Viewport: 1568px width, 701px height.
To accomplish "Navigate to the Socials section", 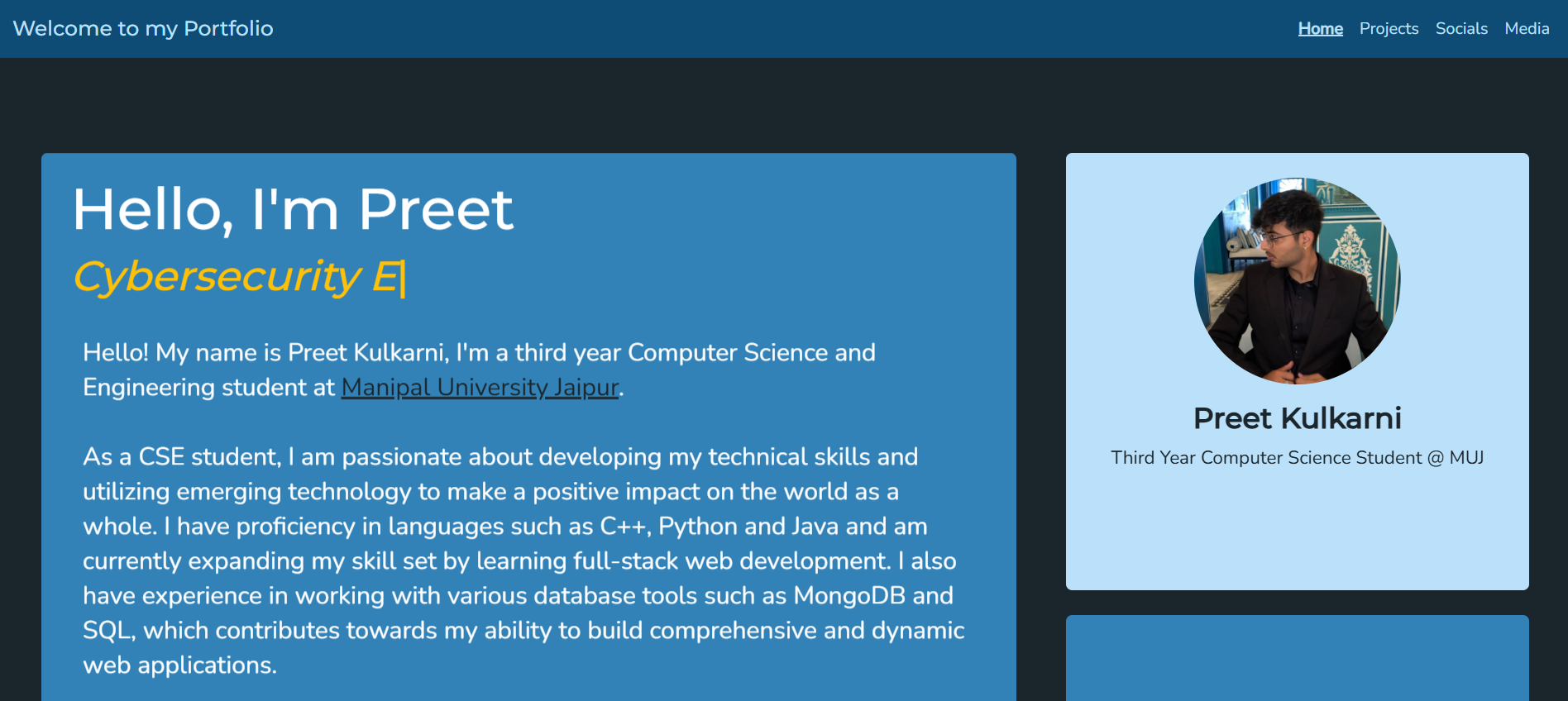I will tap(1461, 28).
